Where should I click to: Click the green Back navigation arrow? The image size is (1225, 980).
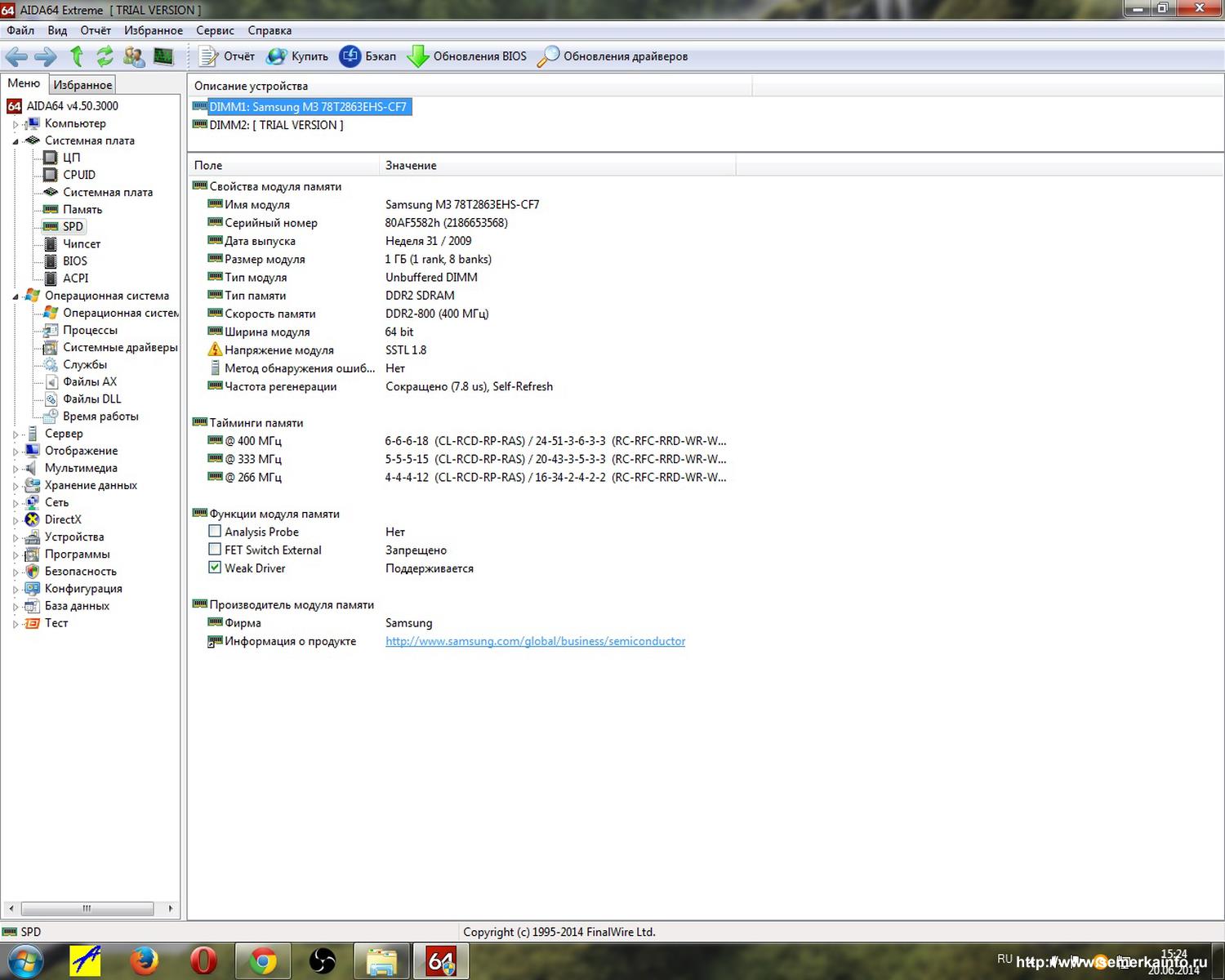17,56
